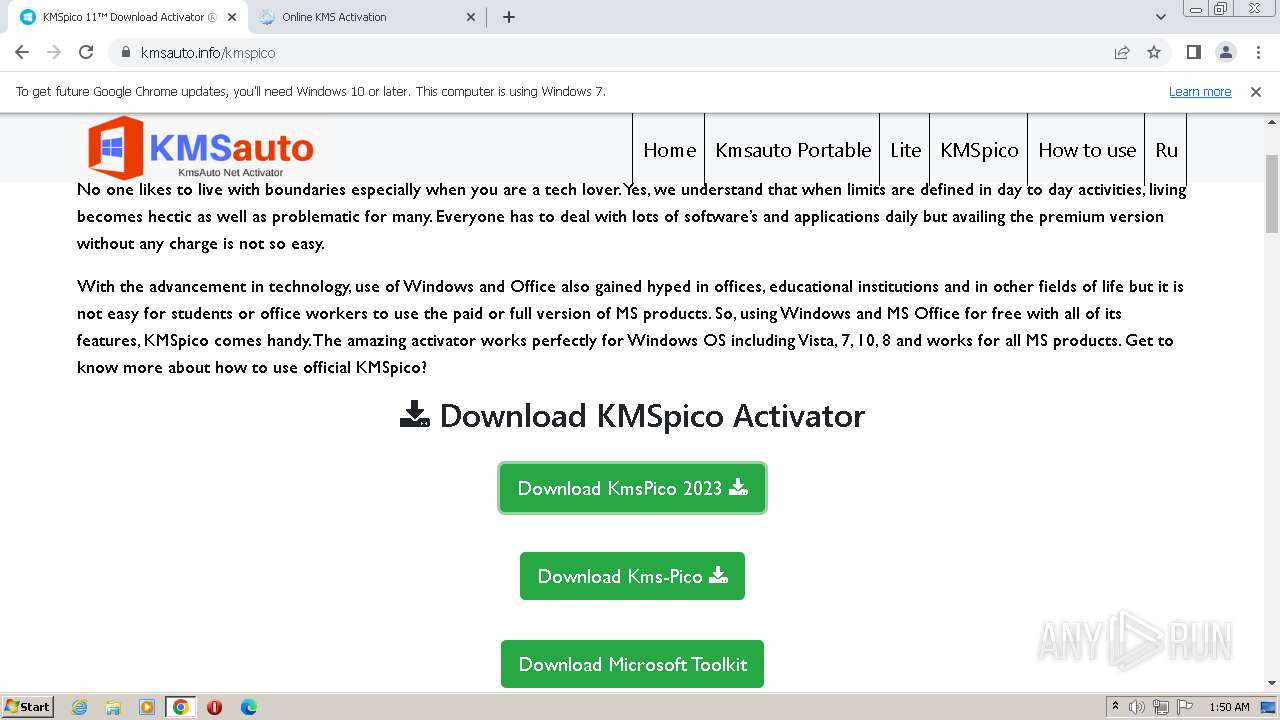Open the Chrome profile avatar
This screenshot has width=1280, height=720.
[1225, 53]
